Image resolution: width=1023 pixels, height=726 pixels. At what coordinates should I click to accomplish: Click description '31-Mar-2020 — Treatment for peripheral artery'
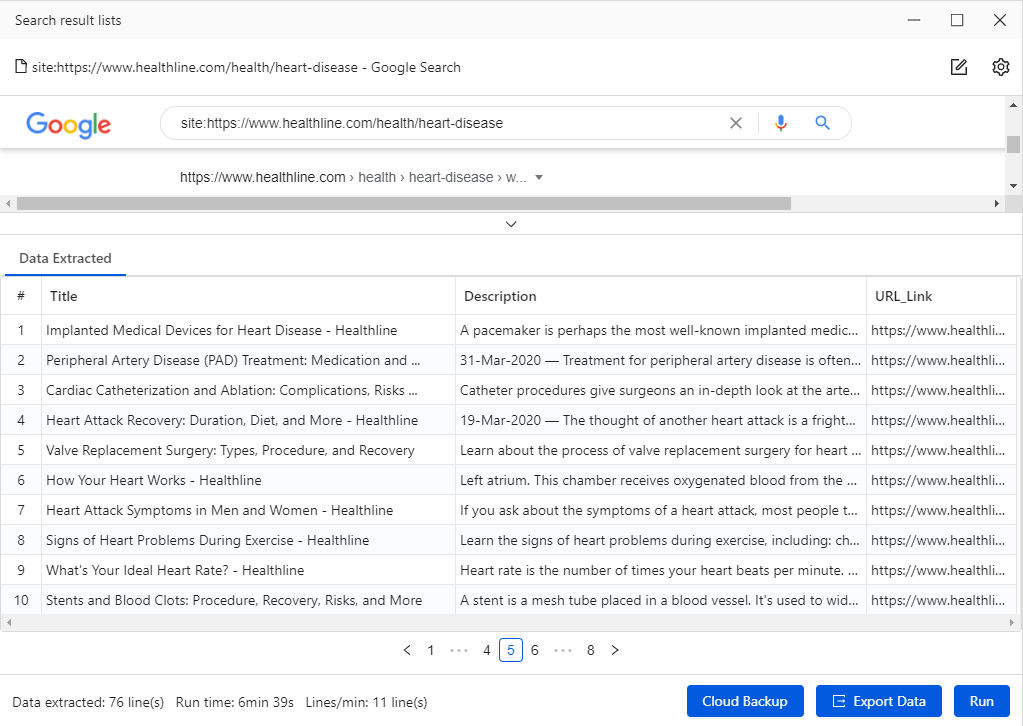coord(660,360)
